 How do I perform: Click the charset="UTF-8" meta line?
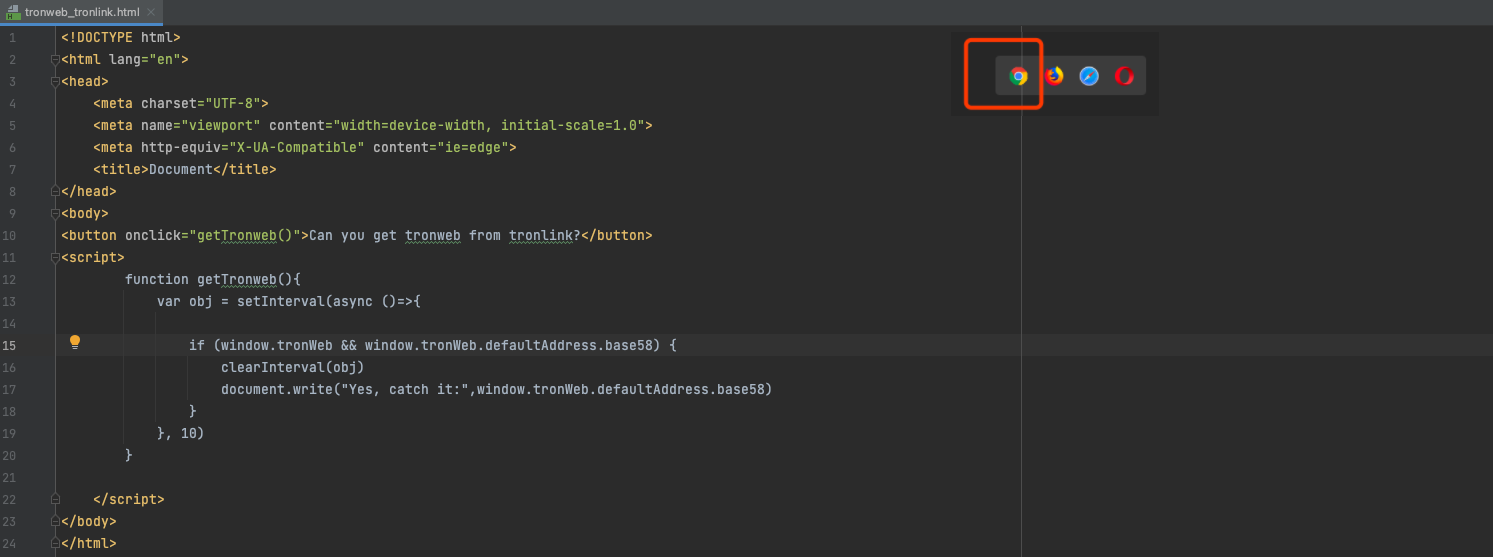click(181, 103)
